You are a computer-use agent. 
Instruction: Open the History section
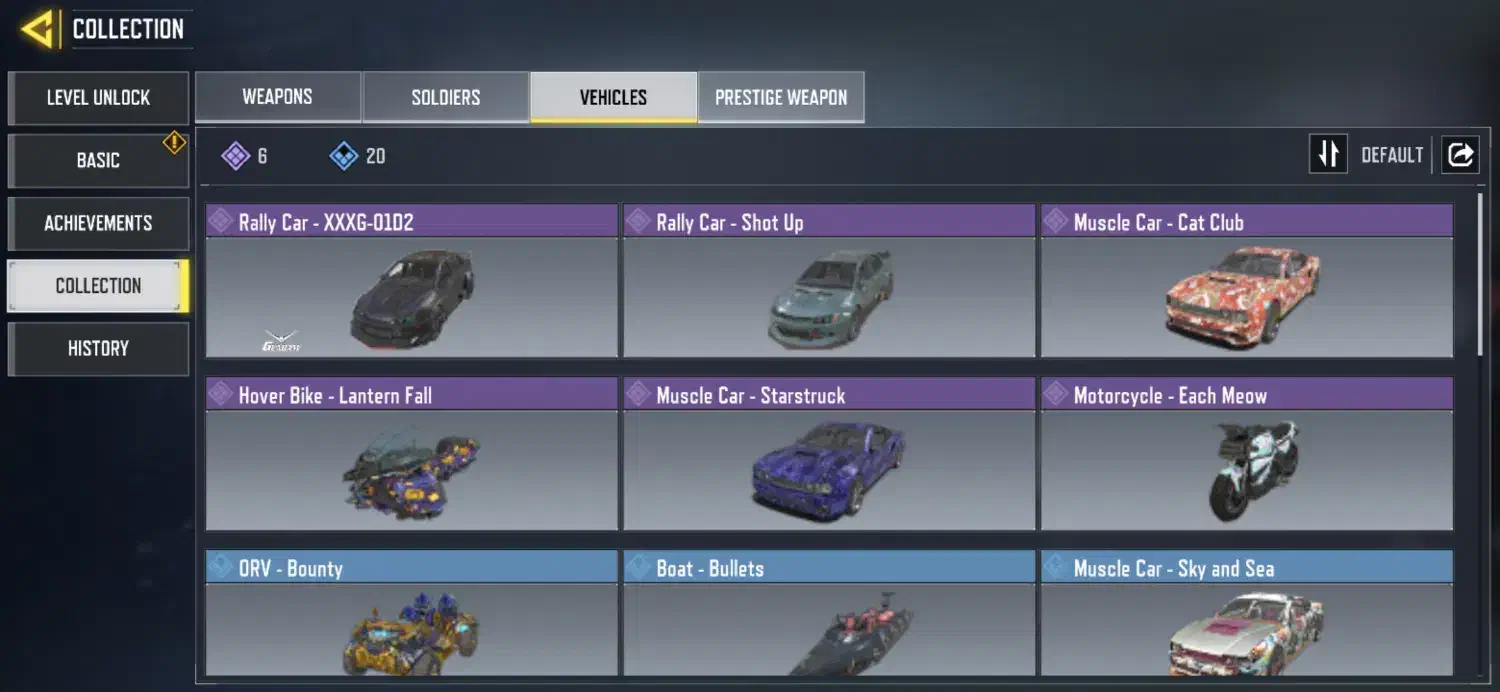click(x=98, y=348)
